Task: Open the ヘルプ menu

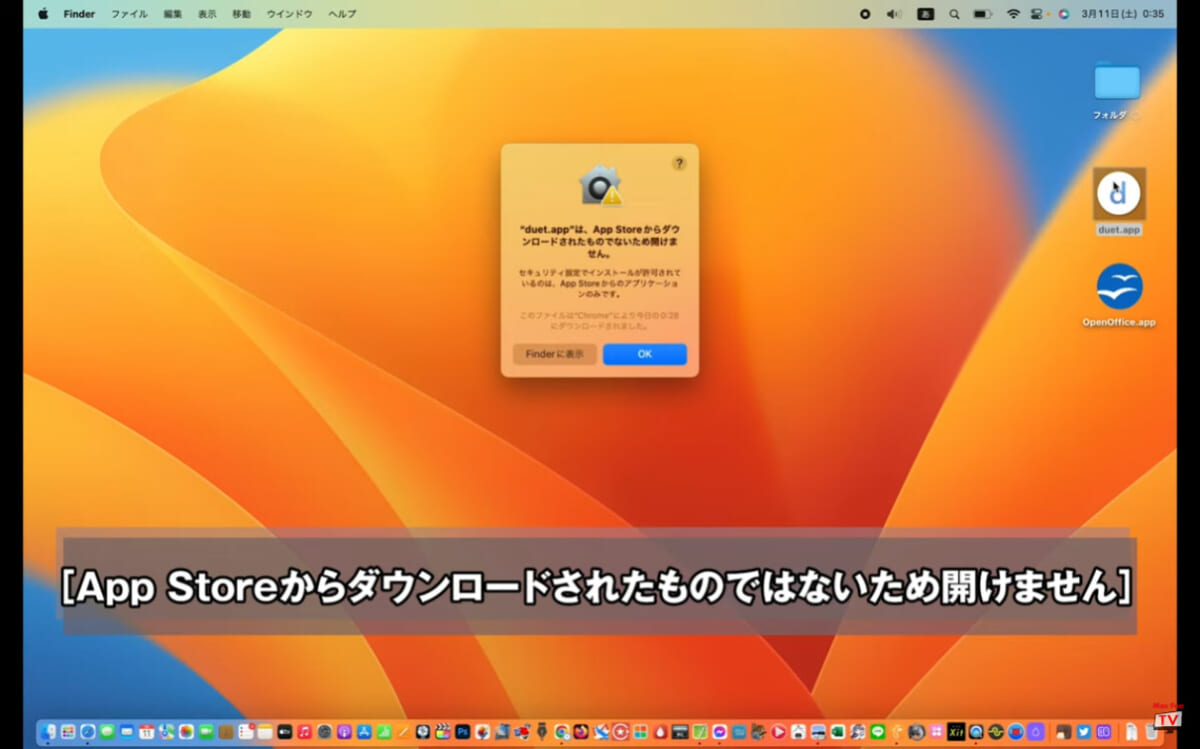Action: (342, 14)
